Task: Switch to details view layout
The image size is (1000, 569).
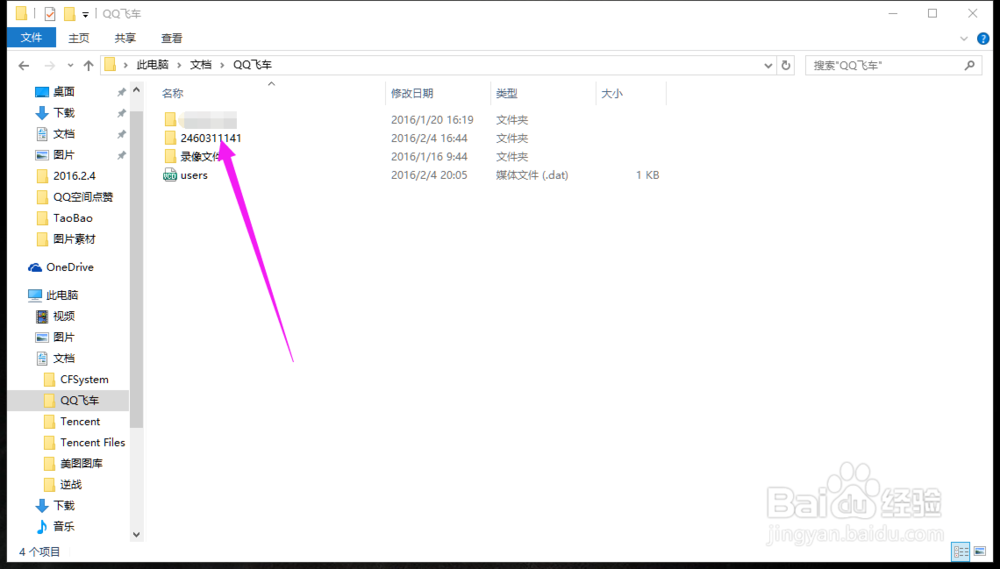Action: 960,551
